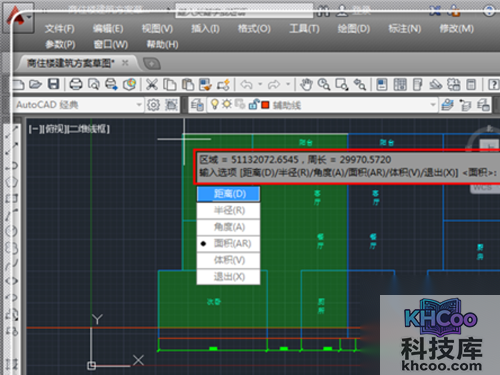Image resolution: width=500 pixels, height=375 pixels.
Task: Open the 标注(N) menu
Action: 405,29
